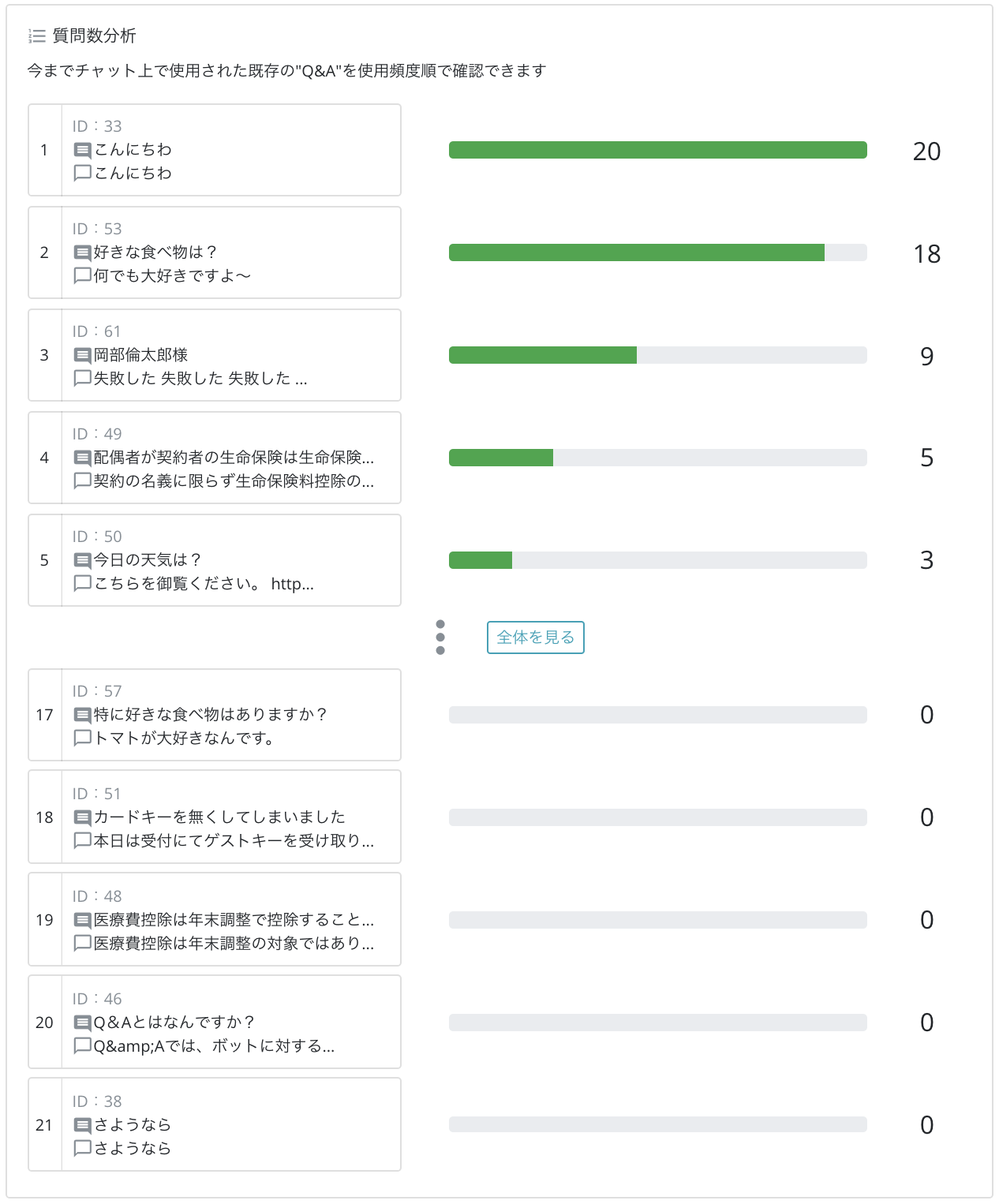This screenshot has width=999, height=1204.
Task: Click the 失敗した answer text in ID 61
Action: (200, 379)
